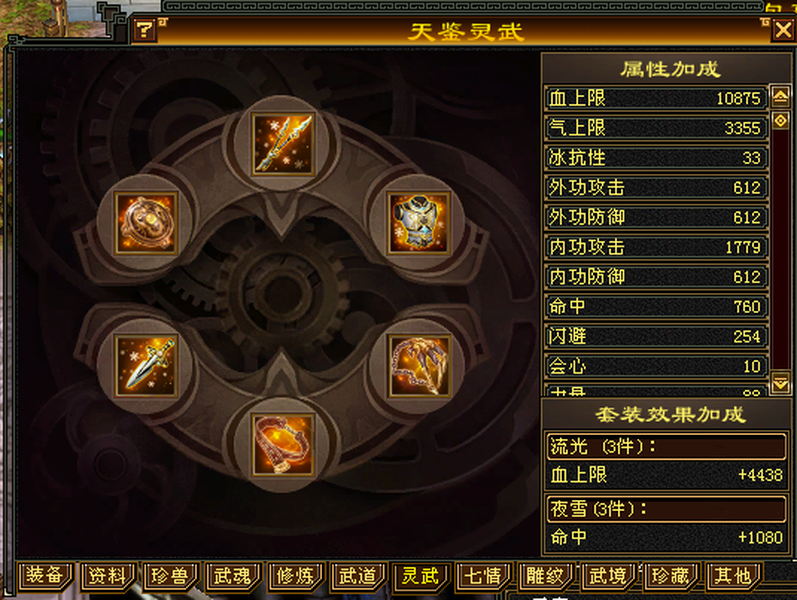Viewport: 797px width, 600px height.
Task: Select the 夜雪 (3件) set bonus header
Action: tap(666, 508)
